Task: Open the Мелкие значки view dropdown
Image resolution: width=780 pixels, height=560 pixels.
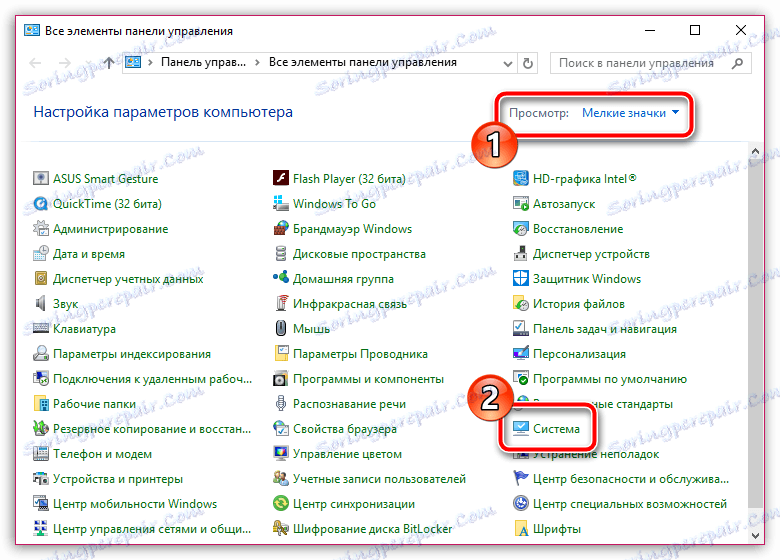Action: [630, 113]
